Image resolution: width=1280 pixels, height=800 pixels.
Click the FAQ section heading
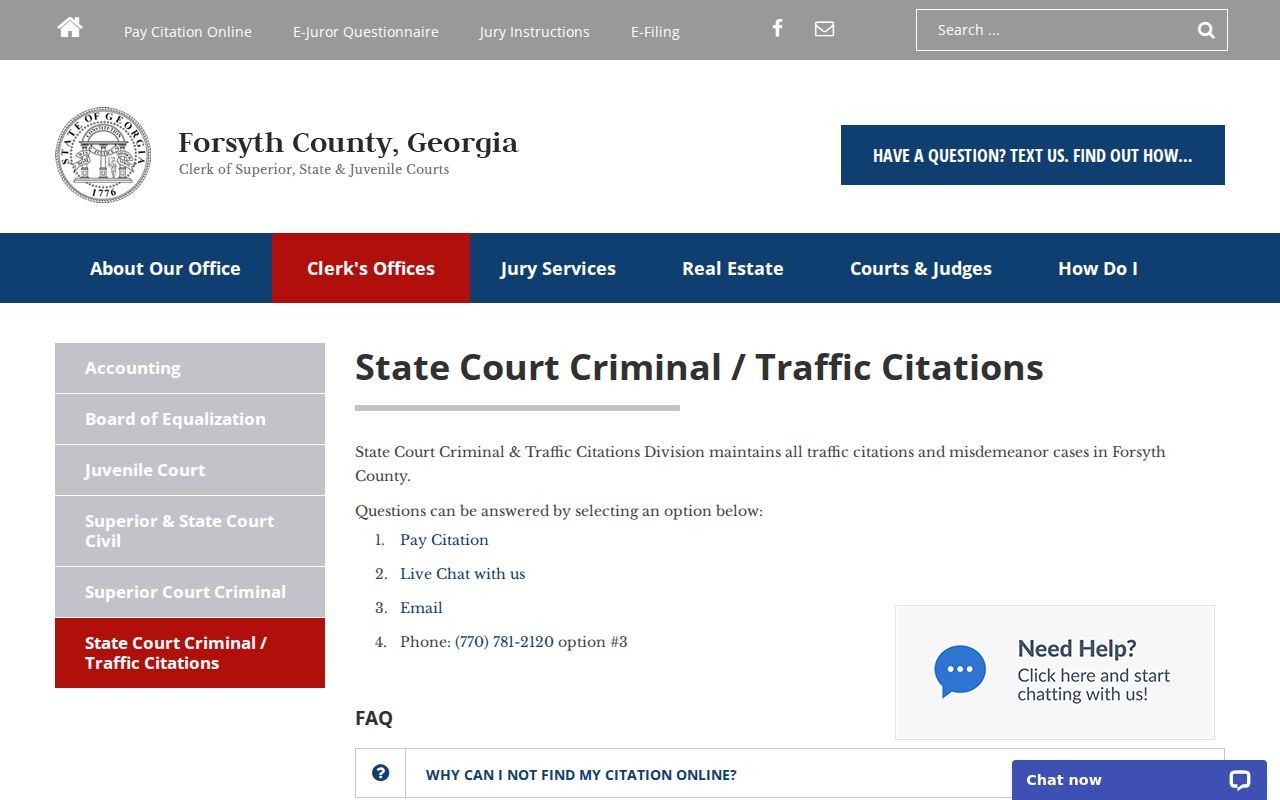point(374,718)
